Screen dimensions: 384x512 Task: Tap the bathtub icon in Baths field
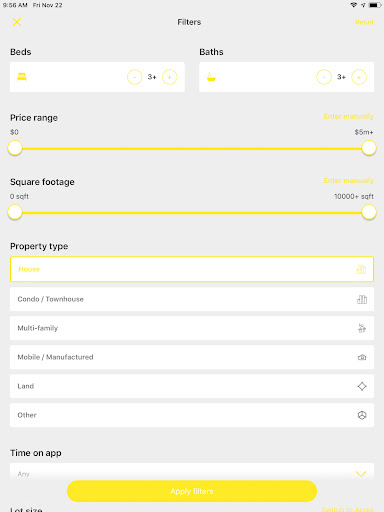click(x=211, y=77)
